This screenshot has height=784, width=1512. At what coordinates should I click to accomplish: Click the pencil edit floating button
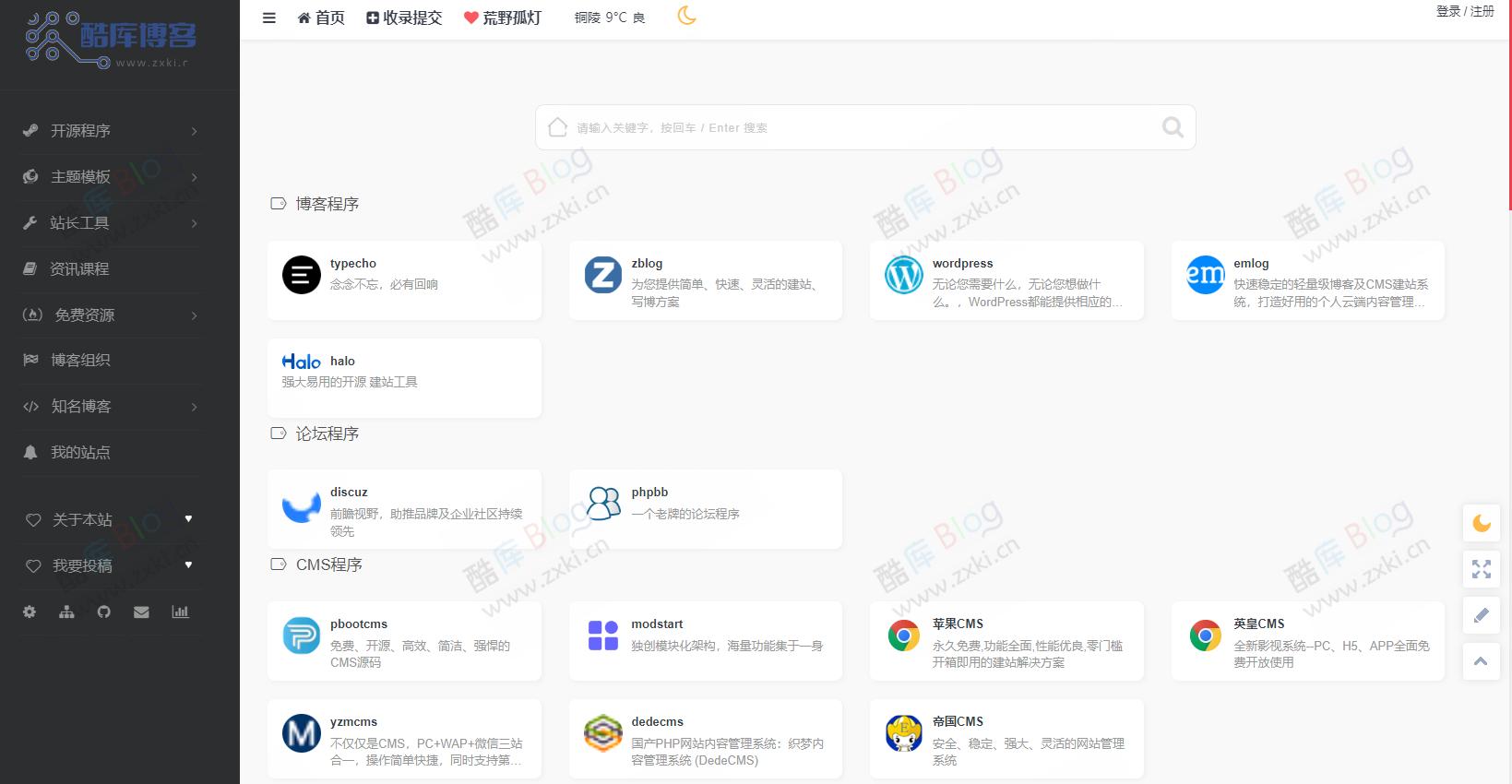pyautogui.click(x=1481, y=615)
